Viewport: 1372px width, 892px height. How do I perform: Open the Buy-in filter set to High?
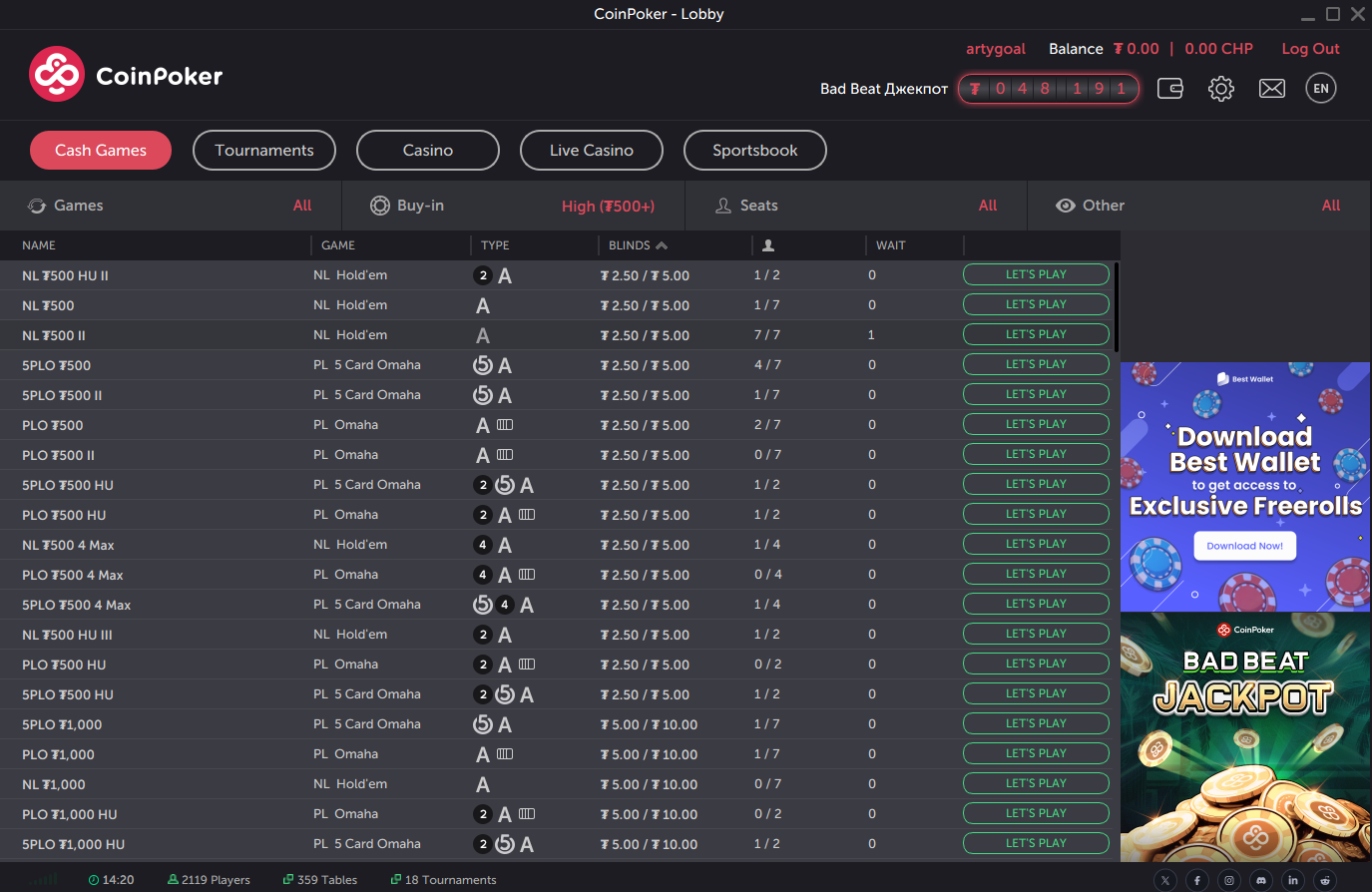(x=513, y=206)
